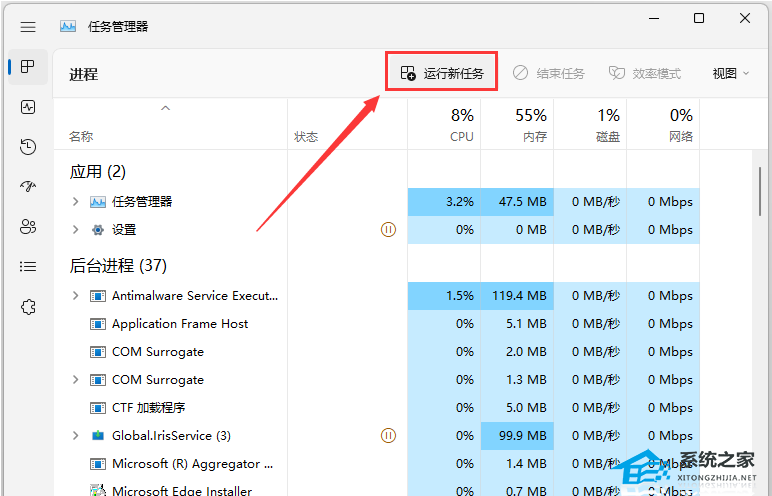Open the Startup apps icon in sidebar
The width and height of the screenshot is (772, 496).
pyautogui.click(x=28, y=187)
